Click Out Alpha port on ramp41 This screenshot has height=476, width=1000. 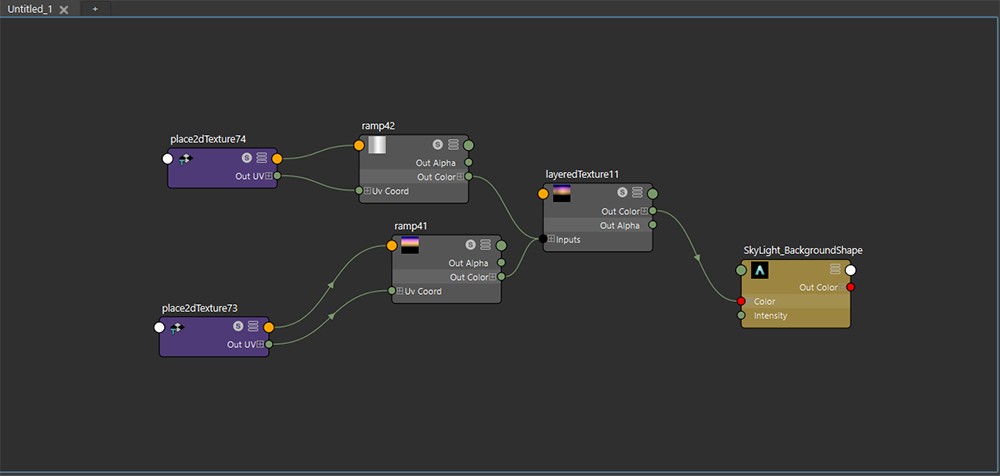point(501,262)
